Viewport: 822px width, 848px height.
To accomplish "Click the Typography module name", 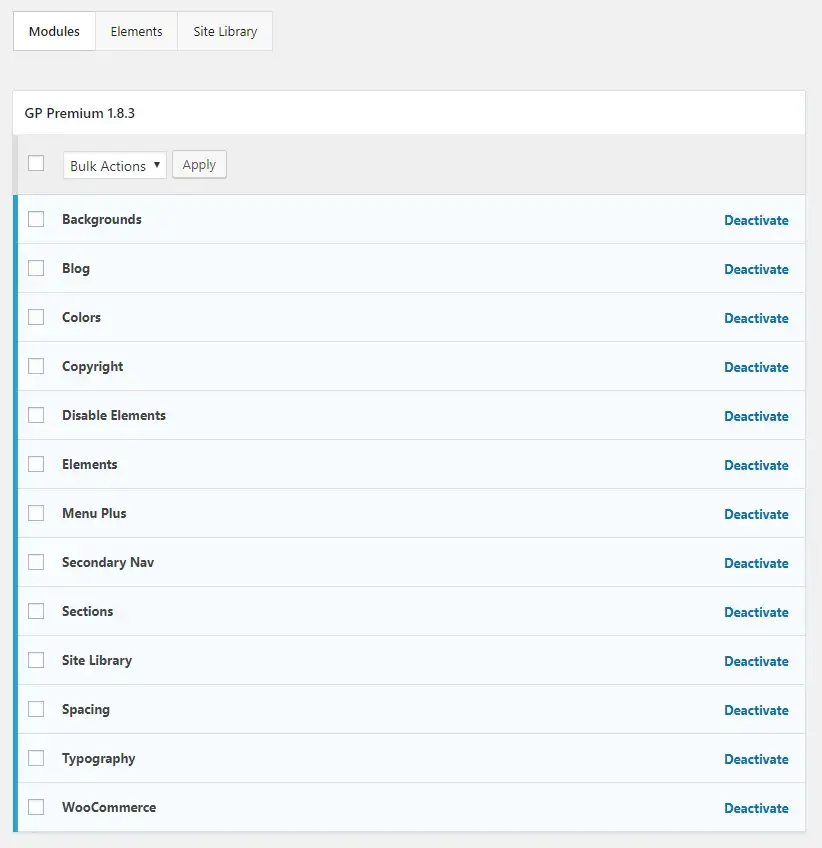I will [98, 759].
